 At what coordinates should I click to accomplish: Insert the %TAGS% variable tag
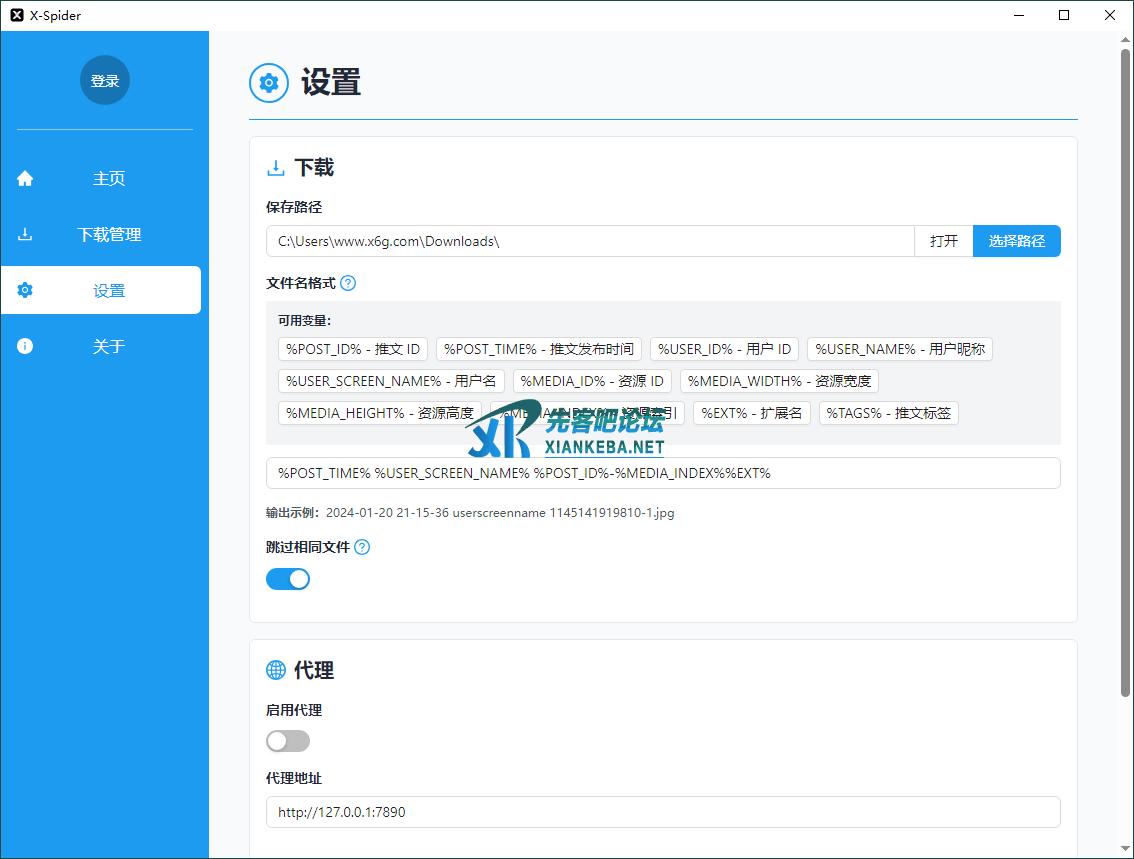[888, 413]
